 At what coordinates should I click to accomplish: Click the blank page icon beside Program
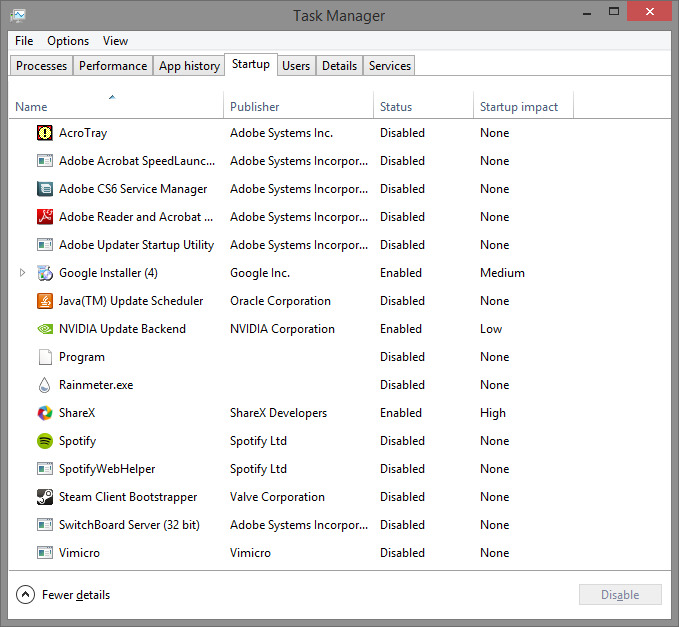[x=45, y=357]
